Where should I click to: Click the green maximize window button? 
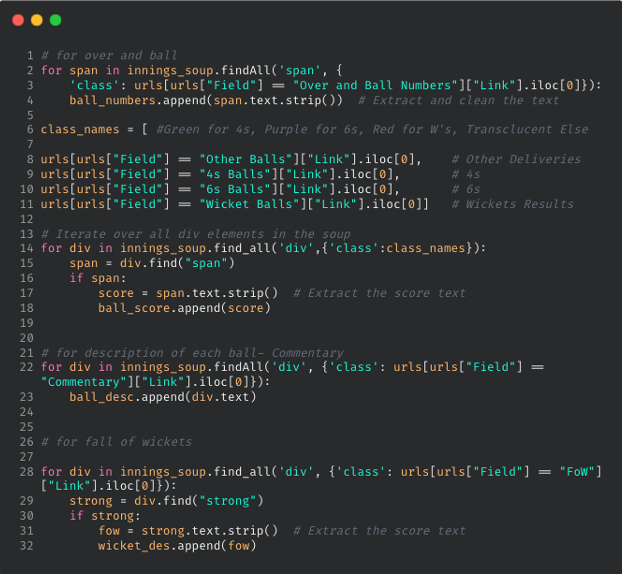click(x=55, y=20)
